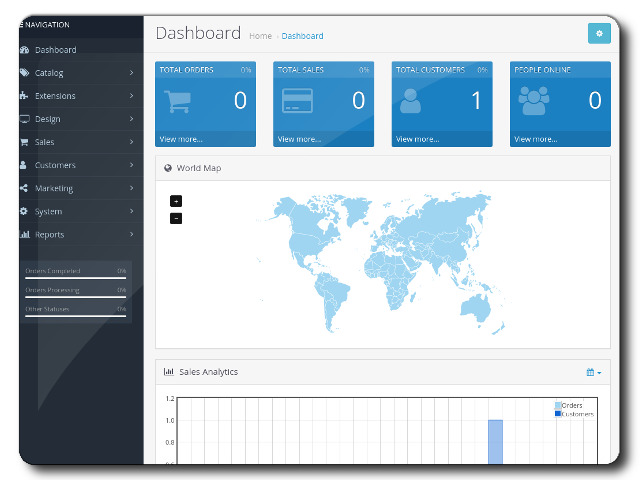Open the Sales Analytics calendar range dropdown

(594, 372)
